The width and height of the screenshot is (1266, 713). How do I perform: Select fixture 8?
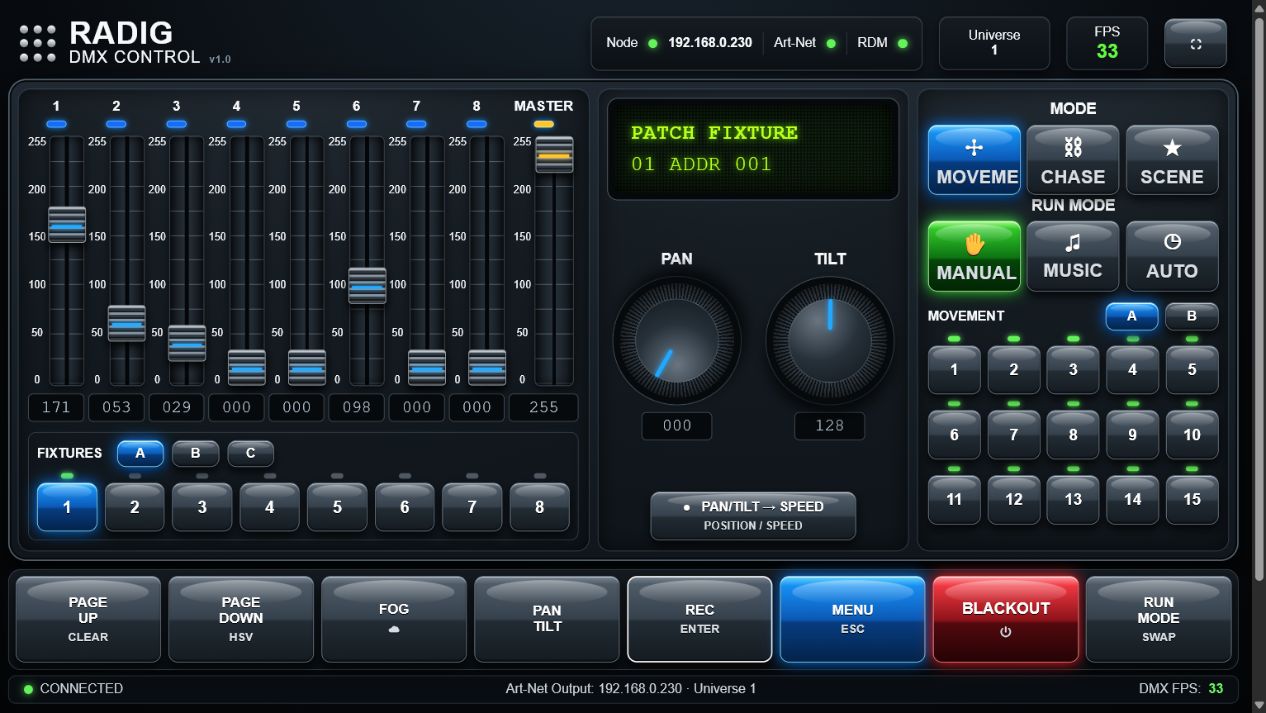(539, 507)
